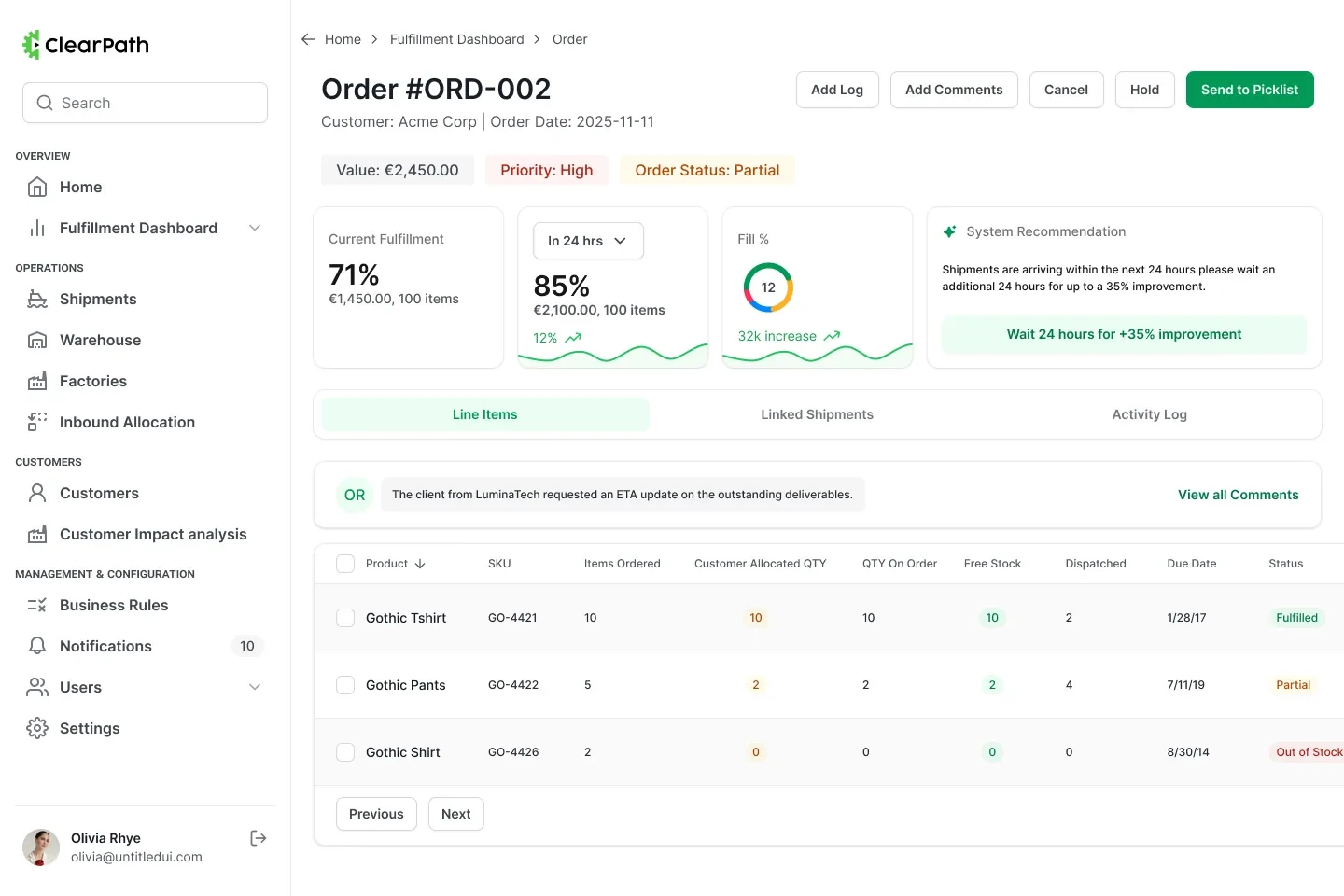Switch to the Linked Shipments tab

coord(818,414)
